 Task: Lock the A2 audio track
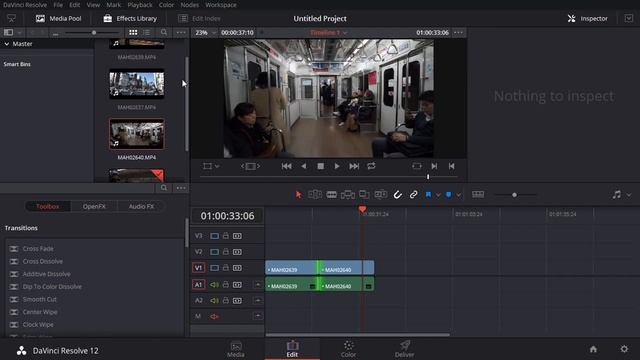[x=226, y=300]
